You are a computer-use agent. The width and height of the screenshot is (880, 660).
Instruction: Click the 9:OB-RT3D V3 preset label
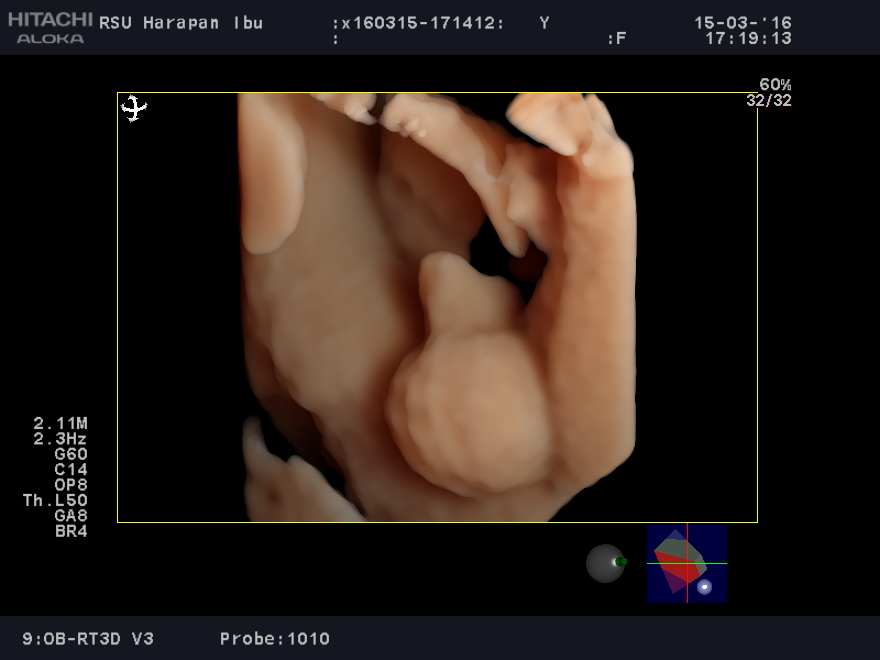pos(88,639)
